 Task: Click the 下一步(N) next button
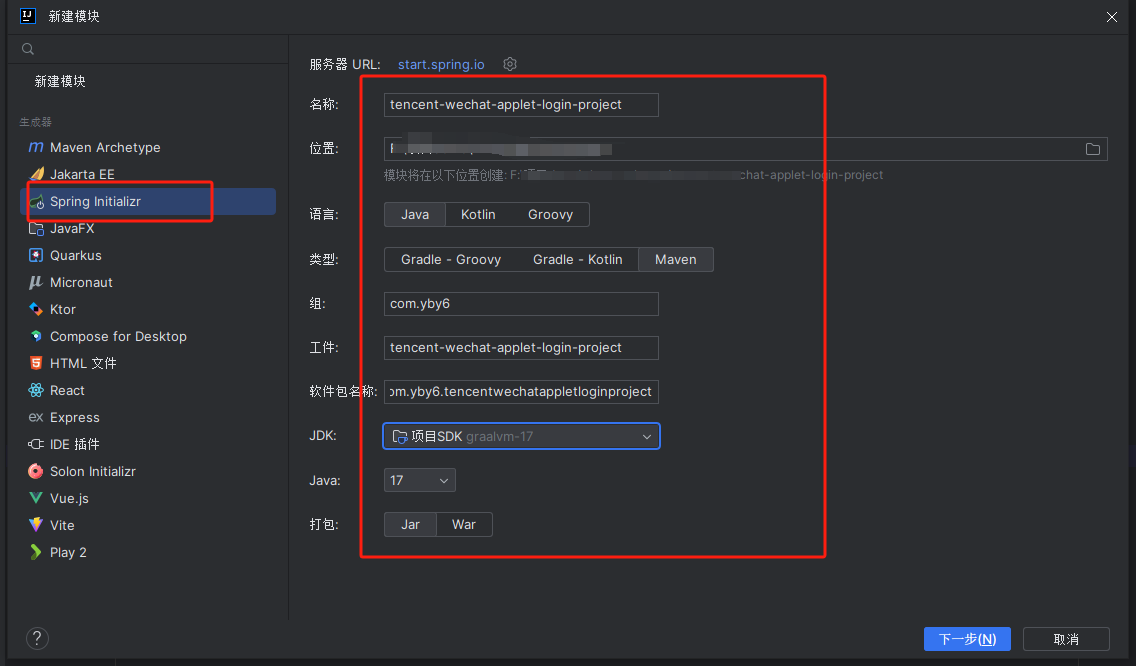tap(967, 639)
